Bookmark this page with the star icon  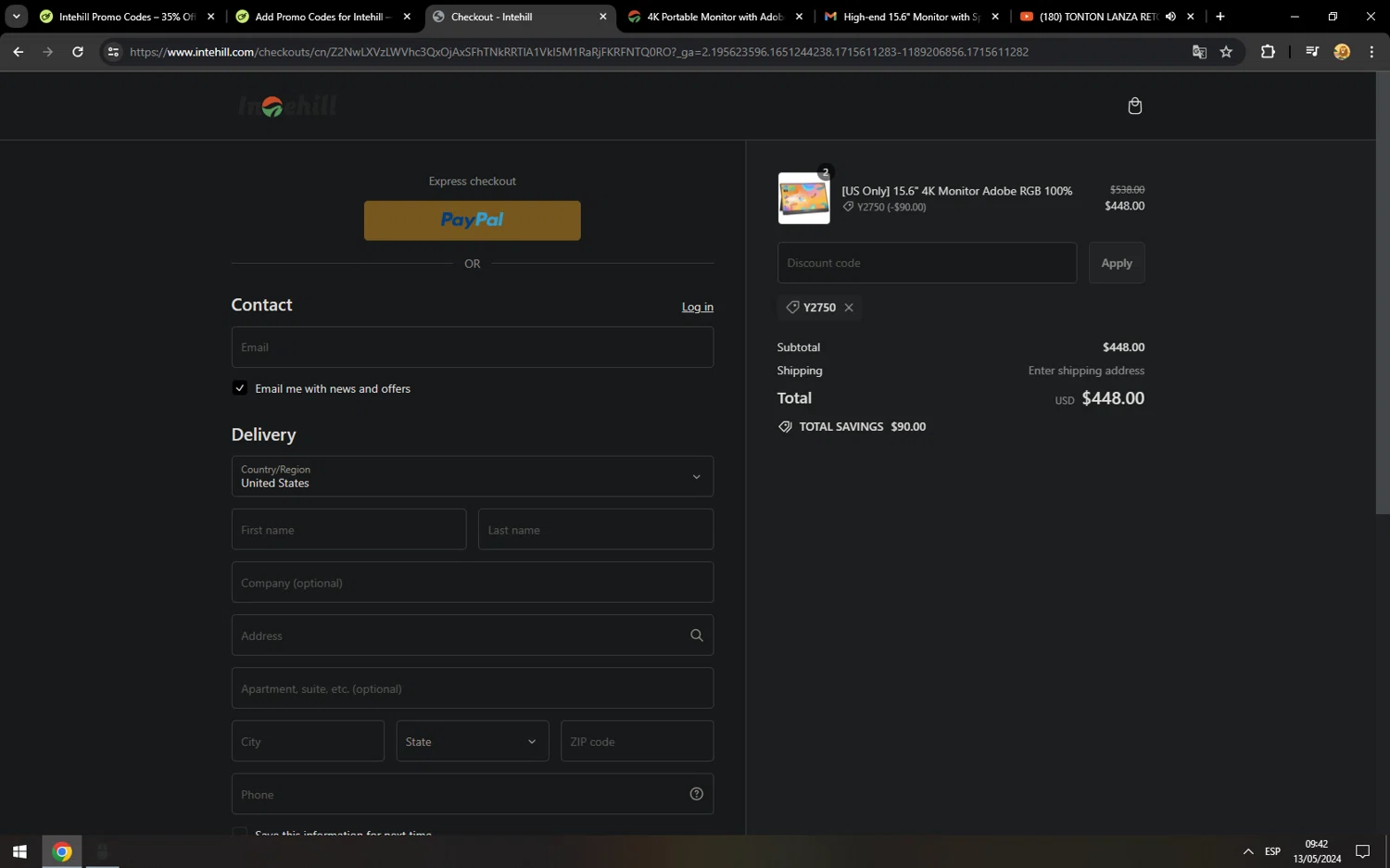[x=1226, y=52]
